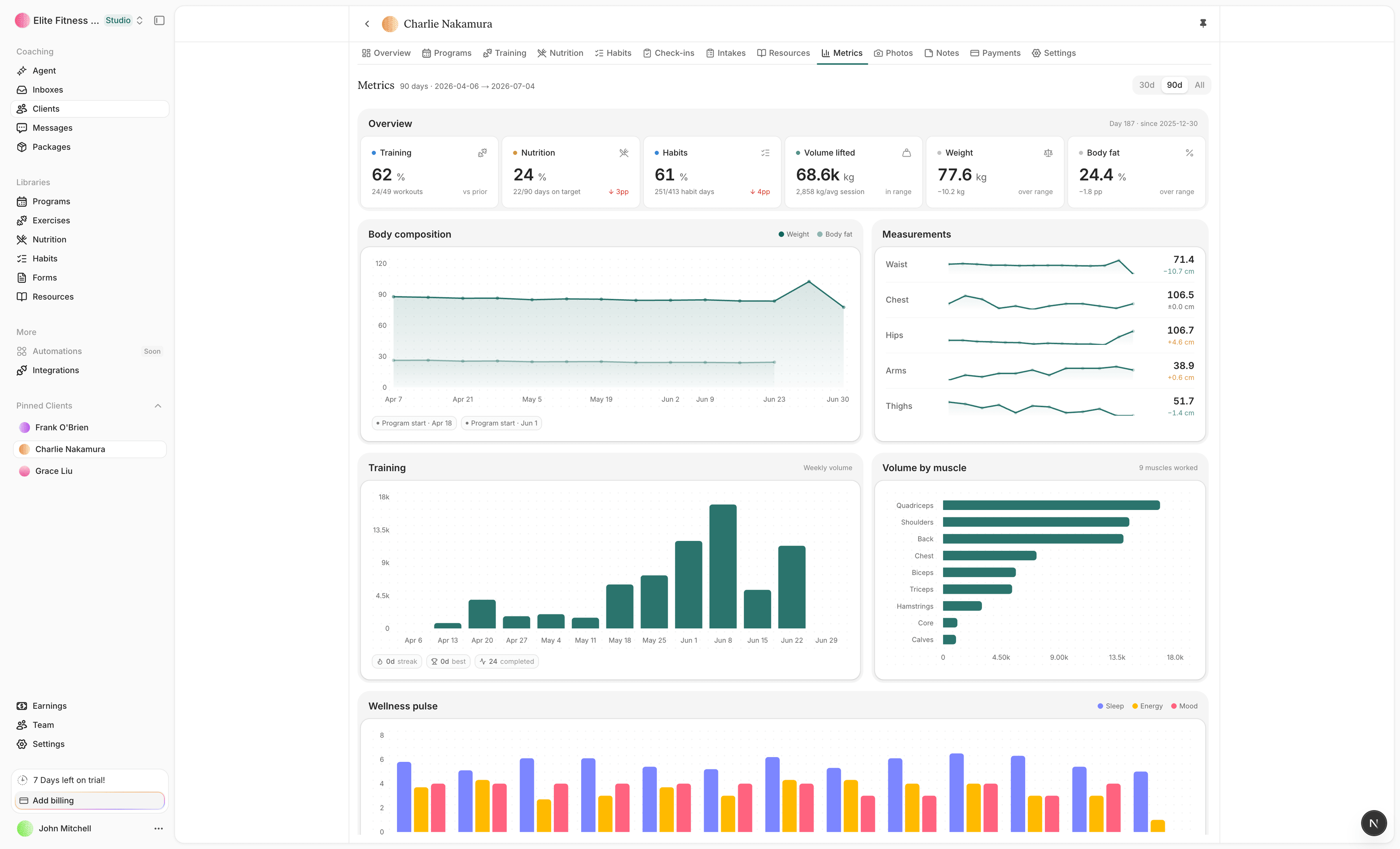Switch to the client Programs tab
The image size is (1400, 849).
(447, 53)
